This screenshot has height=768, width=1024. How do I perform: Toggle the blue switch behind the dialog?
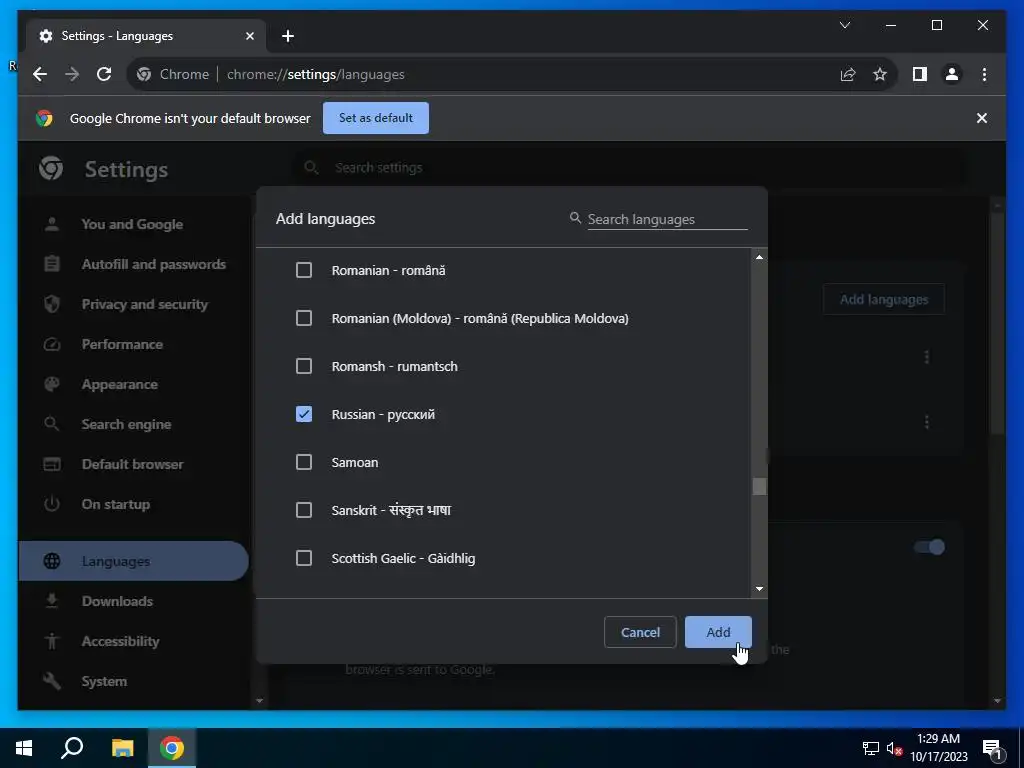tap(929, 547)
